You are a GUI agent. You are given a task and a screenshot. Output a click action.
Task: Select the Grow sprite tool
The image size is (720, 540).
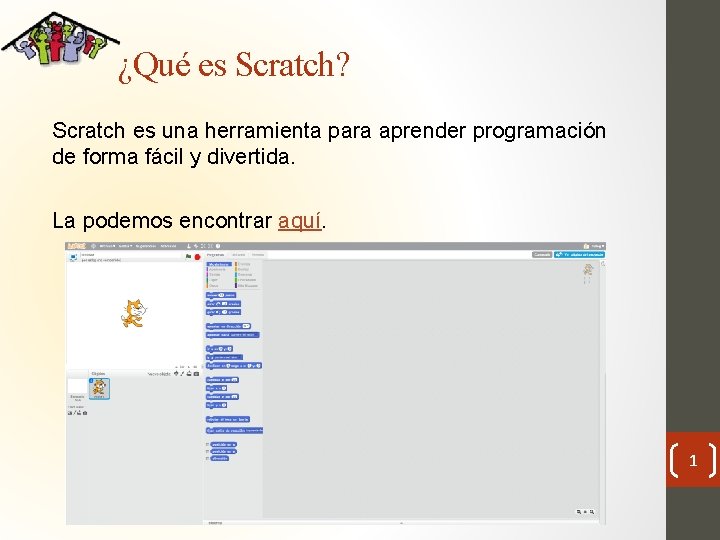(203, 246)
